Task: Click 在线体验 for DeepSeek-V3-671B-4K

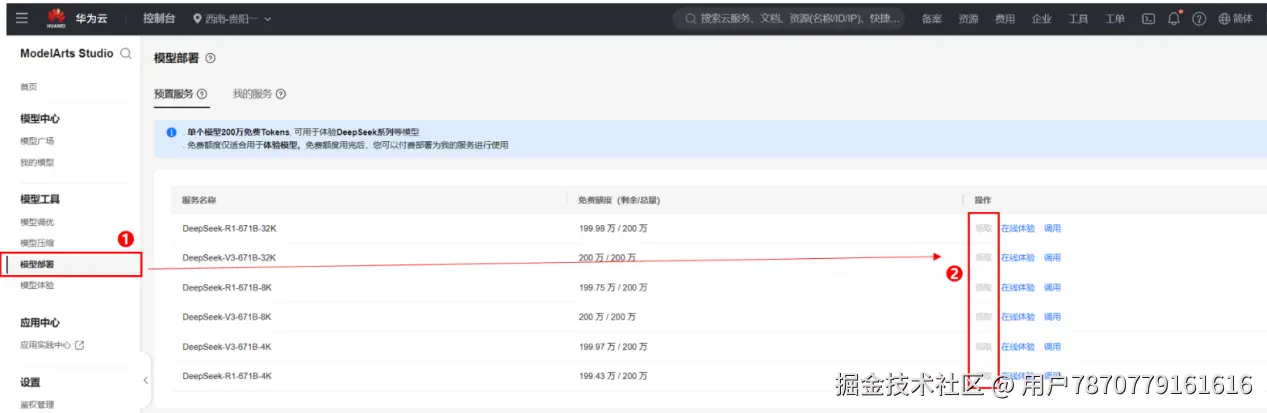Action: pyautogui.click(x=1018, y=347)
